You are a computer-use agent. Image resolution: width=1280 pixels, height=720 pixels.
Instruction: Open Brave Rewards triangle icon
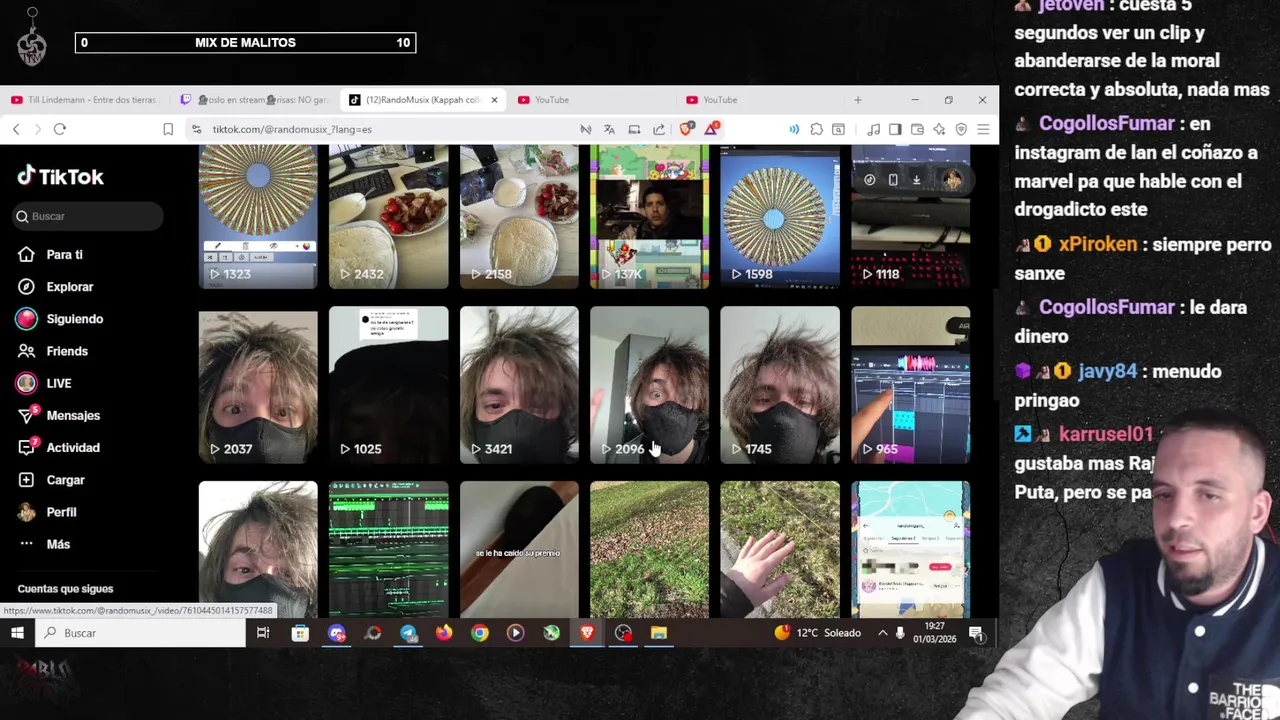pos(711,129)
